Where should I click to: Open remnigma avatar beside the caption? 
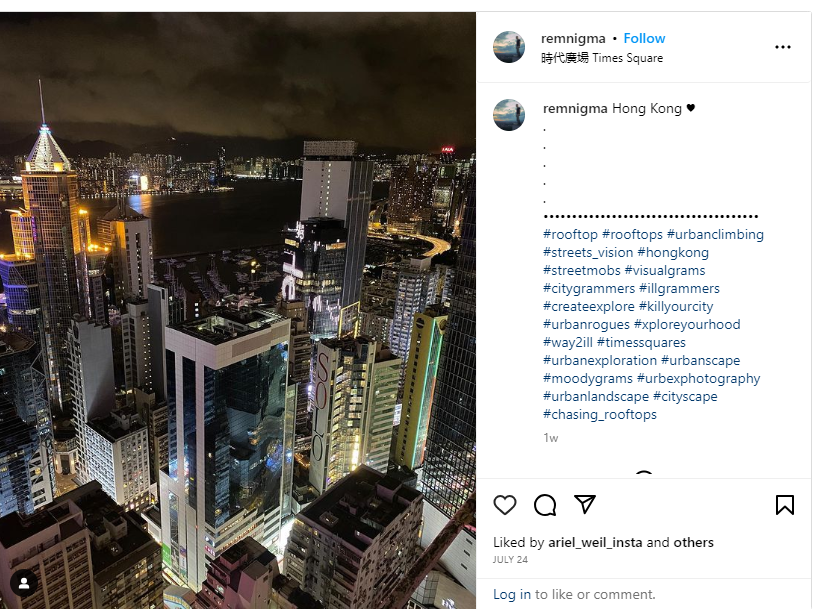pyautogui.click(x=509, y=115)
